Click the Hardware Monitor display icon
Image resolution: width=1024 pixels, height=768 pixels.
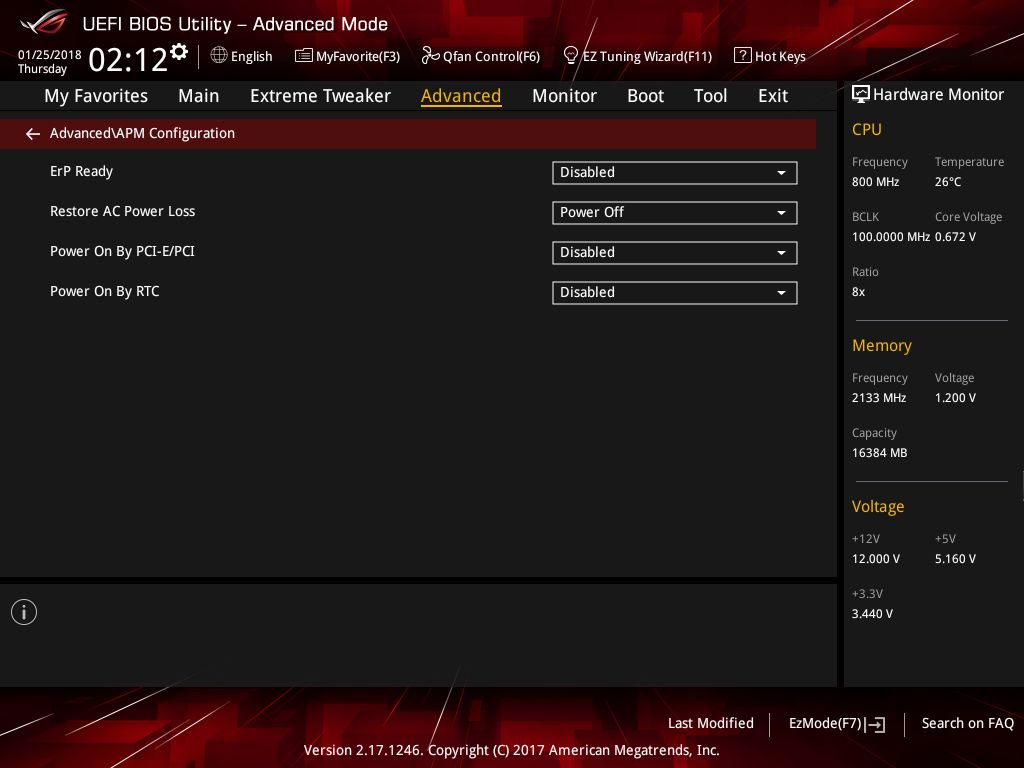pyautogui.click(x=861, y=95)
